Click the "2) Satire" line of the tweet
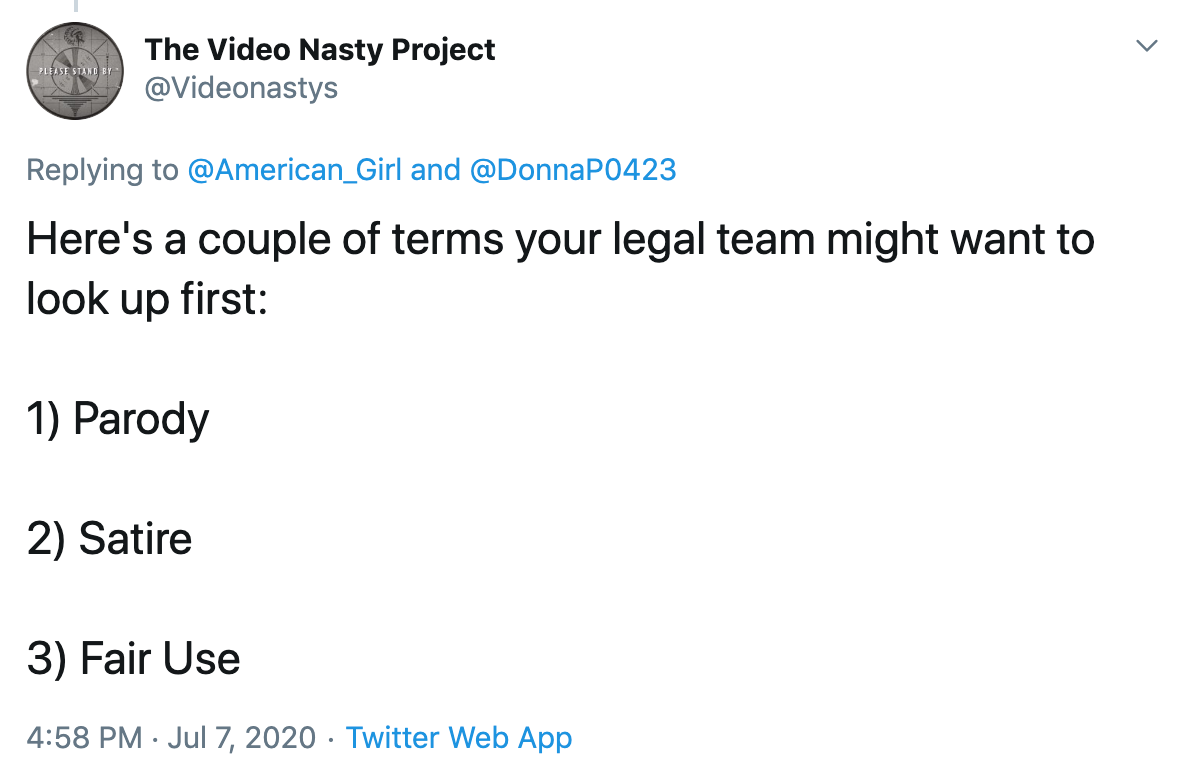Screen dimensions: 1180x782 [x=110, y=539]
